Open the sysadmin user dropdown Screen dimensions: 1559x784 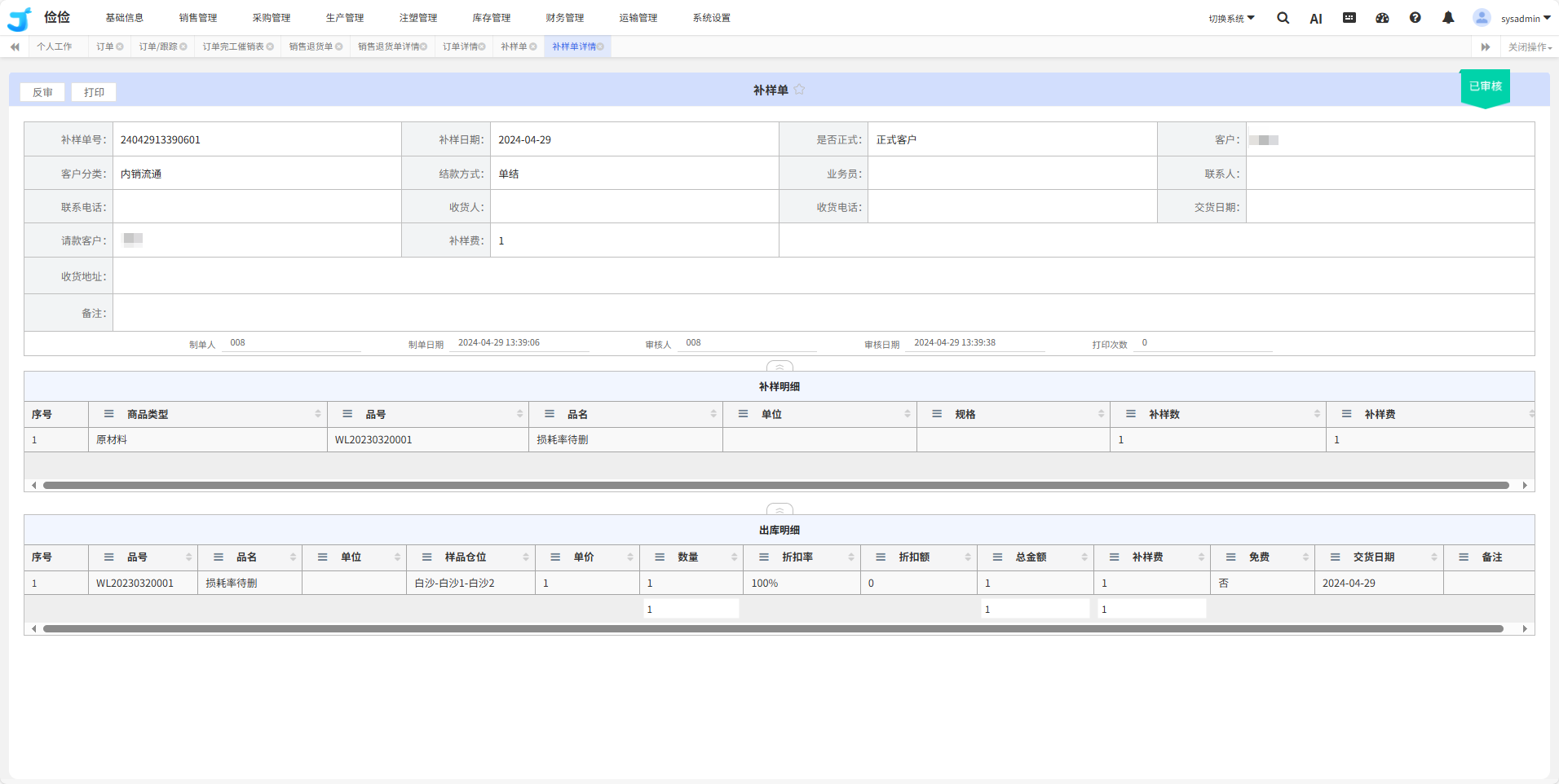pos(1525,18)
